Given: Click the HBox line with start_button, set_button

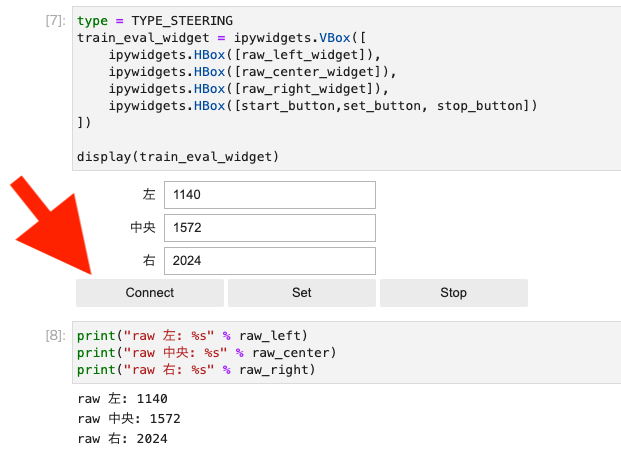Looking at the screenshot, I should pos(323,106).
